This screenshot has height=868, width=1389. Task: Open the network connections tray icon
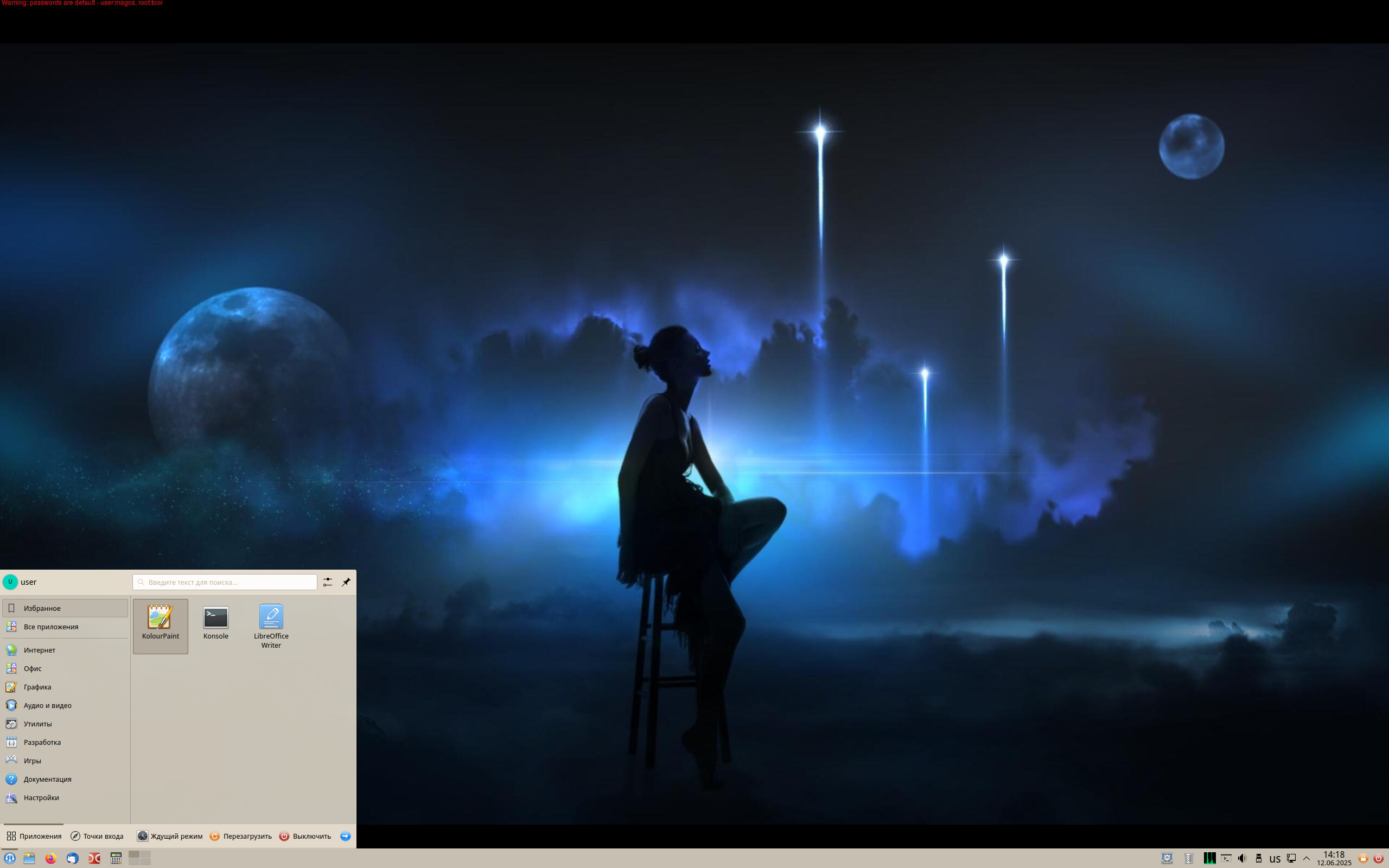point(1291,858)
